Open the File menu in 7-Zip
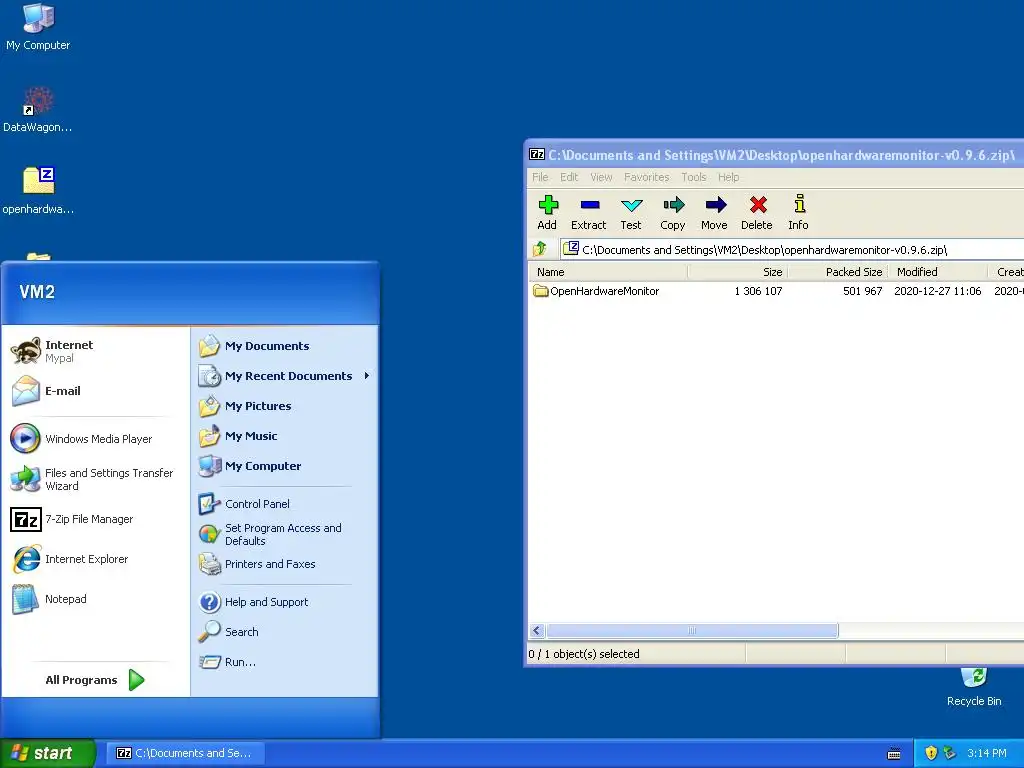Image resolution: width=1024 pixels, height=768 pixels. tap(540, 177)
